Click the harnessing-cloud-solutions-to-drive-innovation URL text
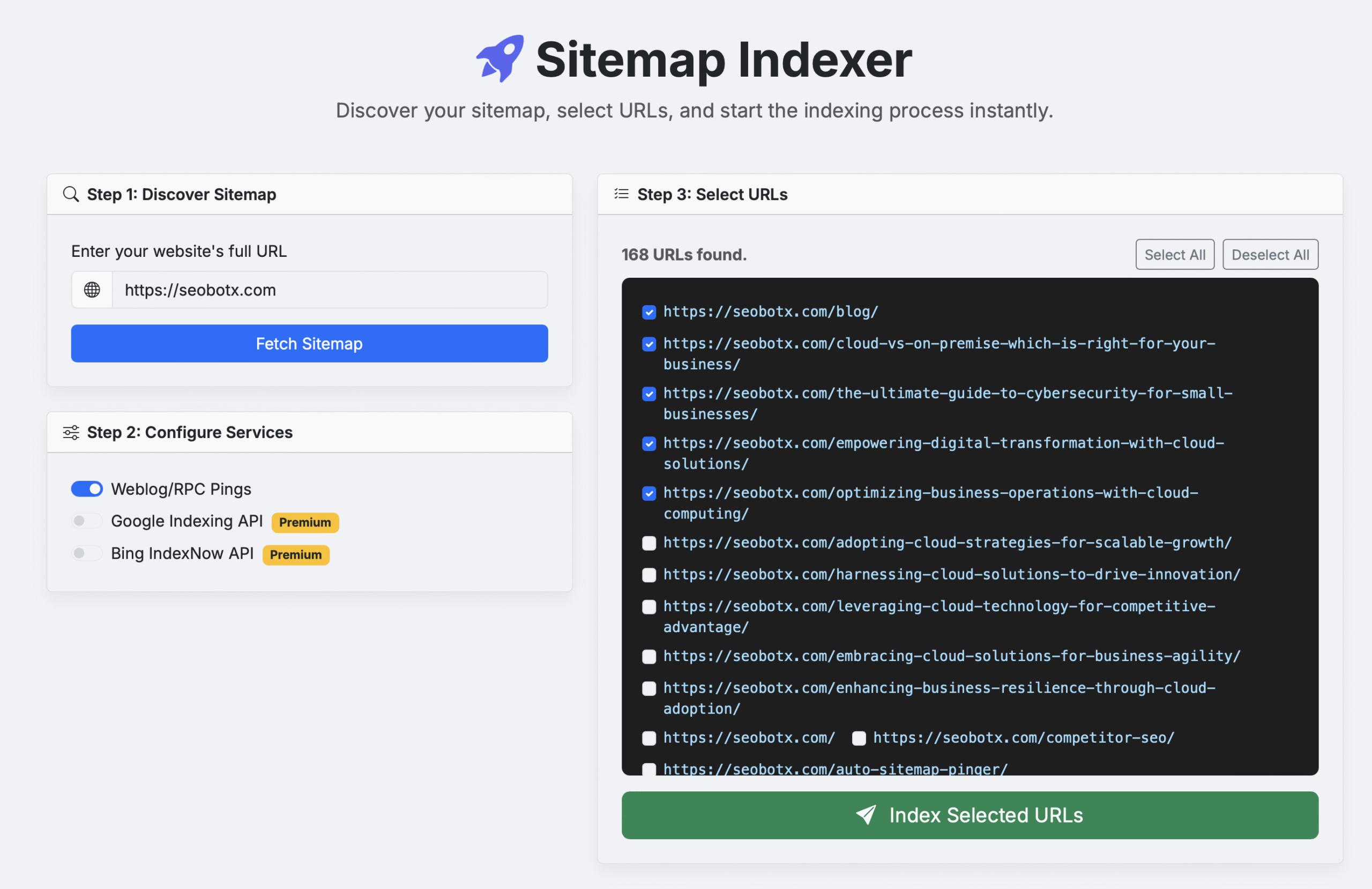Screen dimensions: 1372x889 (x=952, y=574)
